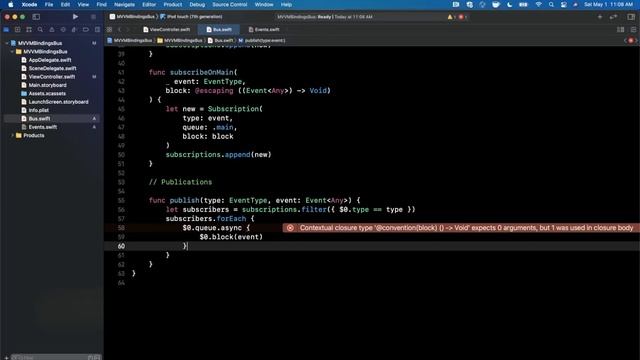Image resolution: width=640 pixels, height=360 pixels.
Task: Open jump bar project MVVMBindingsBus segment
Action: [130, 40]
